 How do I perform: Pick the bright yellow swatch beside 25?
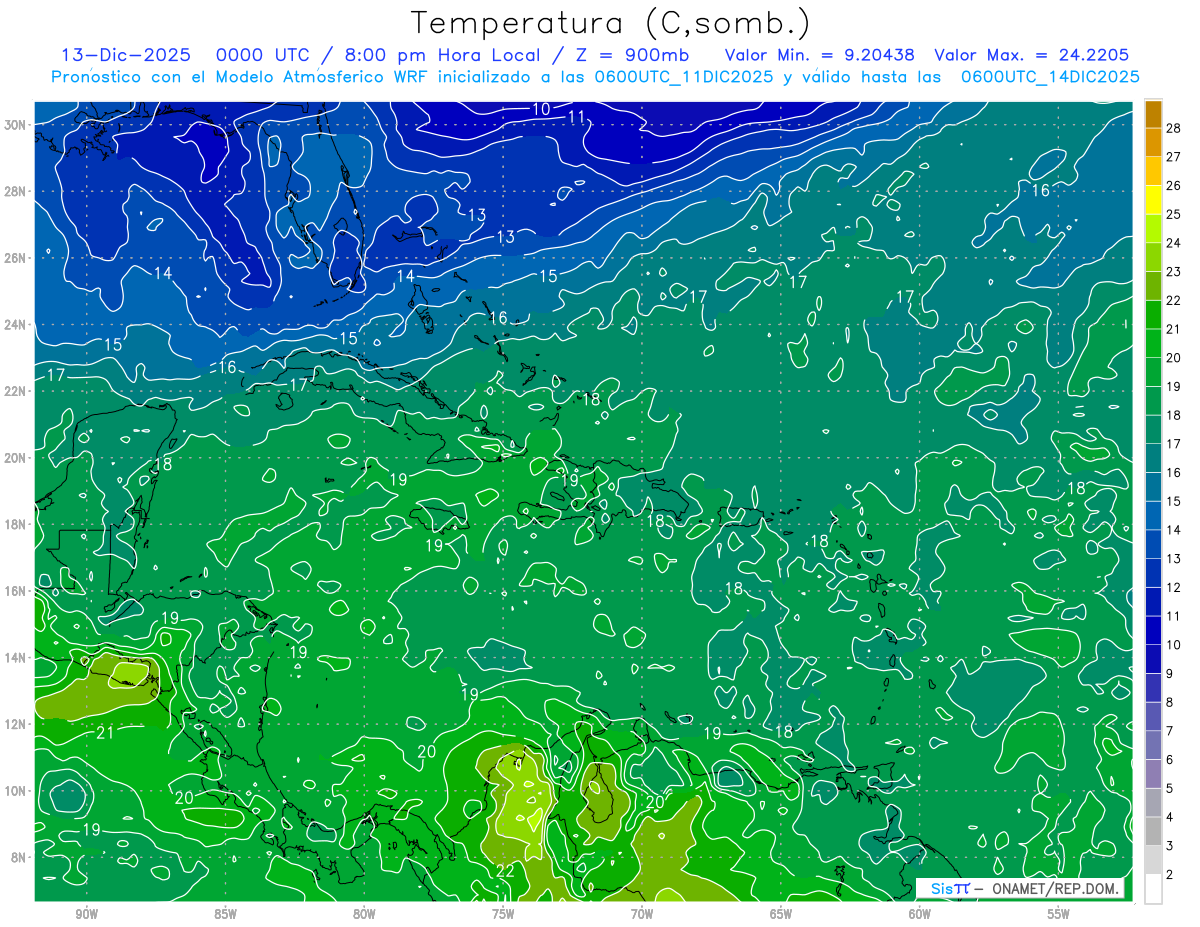coord(1153,200)
